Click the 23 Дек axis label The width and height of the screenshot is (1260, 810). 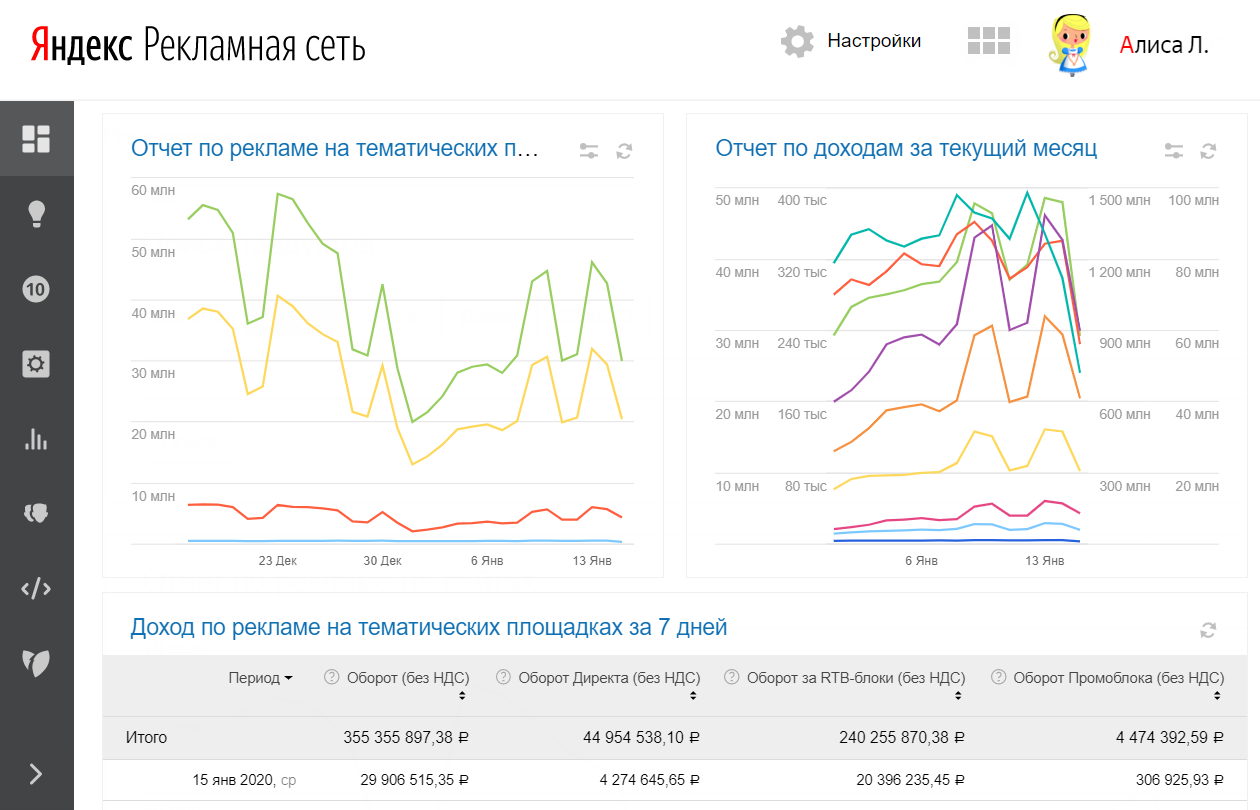point(278,560)
